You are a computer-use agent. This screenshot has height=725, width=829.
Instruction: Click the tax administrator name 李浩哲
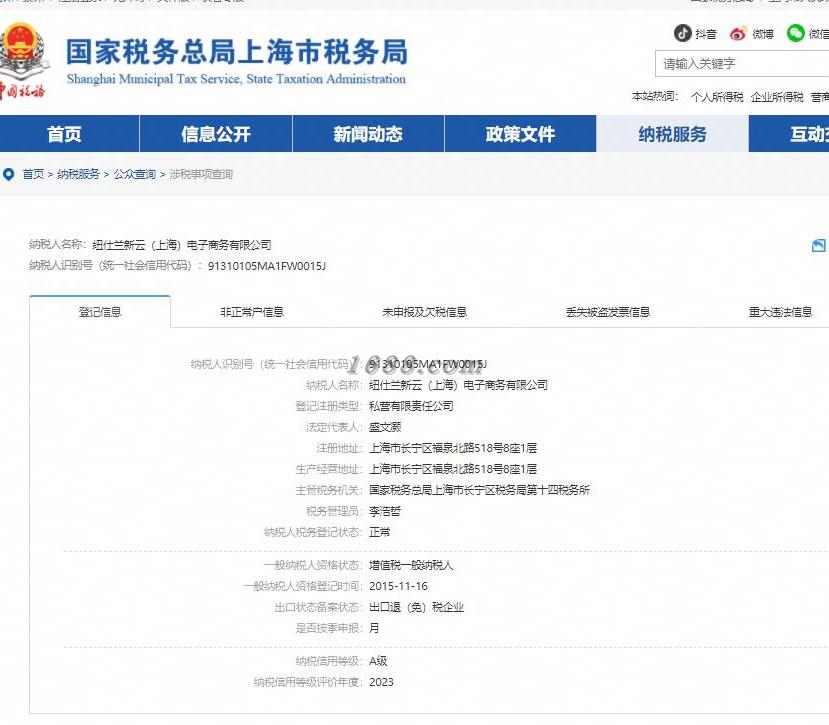coord(384,511)
